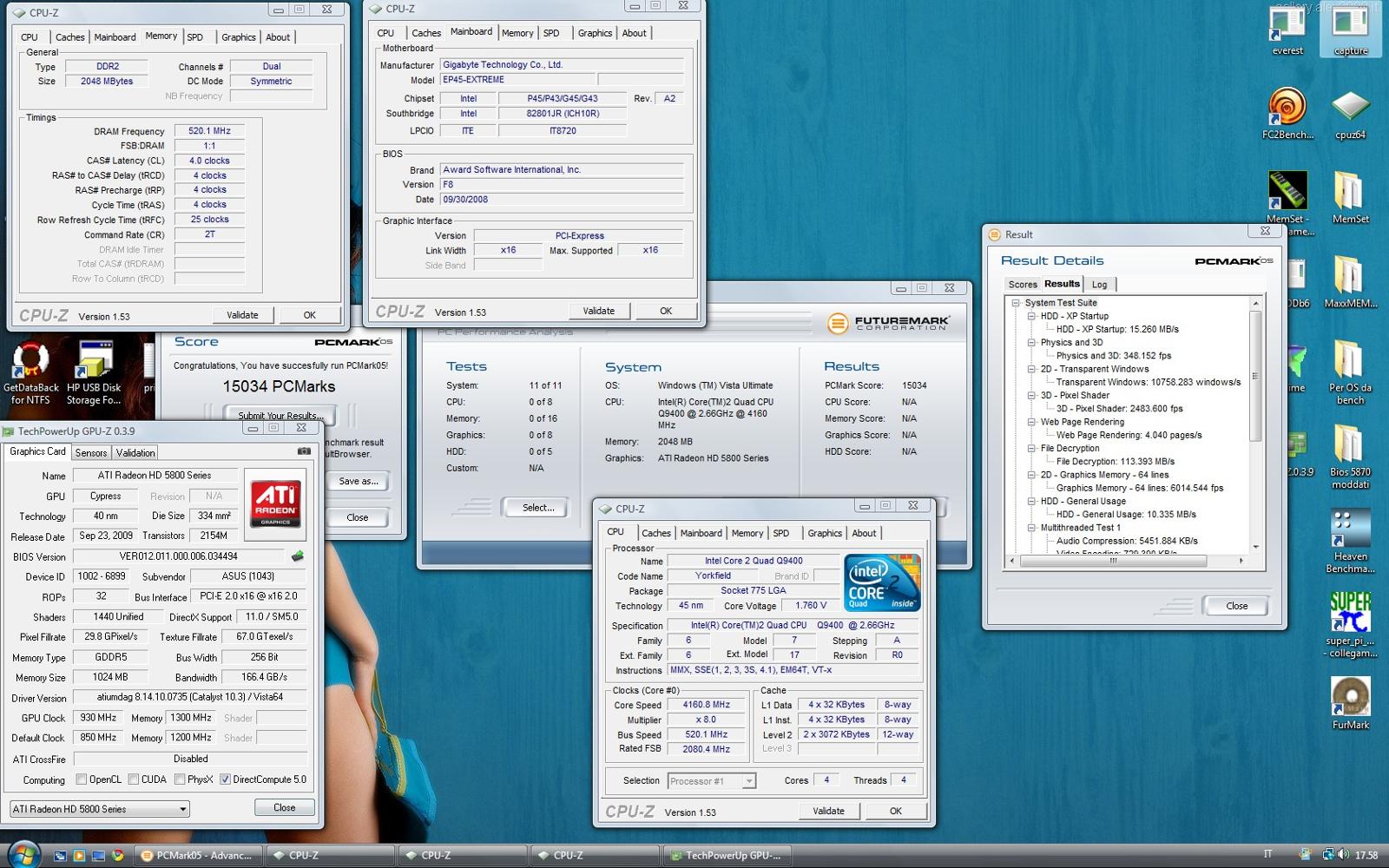Open the ATI Radeon HD 5800 Series dropdown
The image size is (1389, 868).
[99, 809]
